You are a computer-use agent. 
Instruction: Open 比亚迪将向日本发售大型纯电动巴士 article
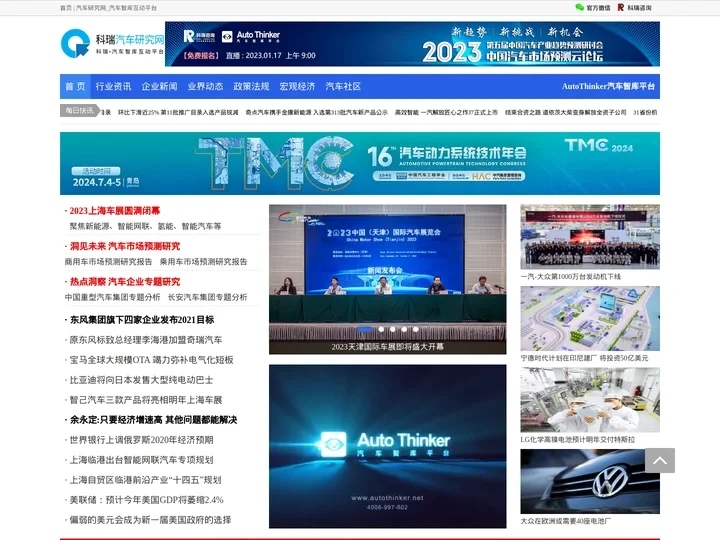pyautogui.click(x=141, y=380)
